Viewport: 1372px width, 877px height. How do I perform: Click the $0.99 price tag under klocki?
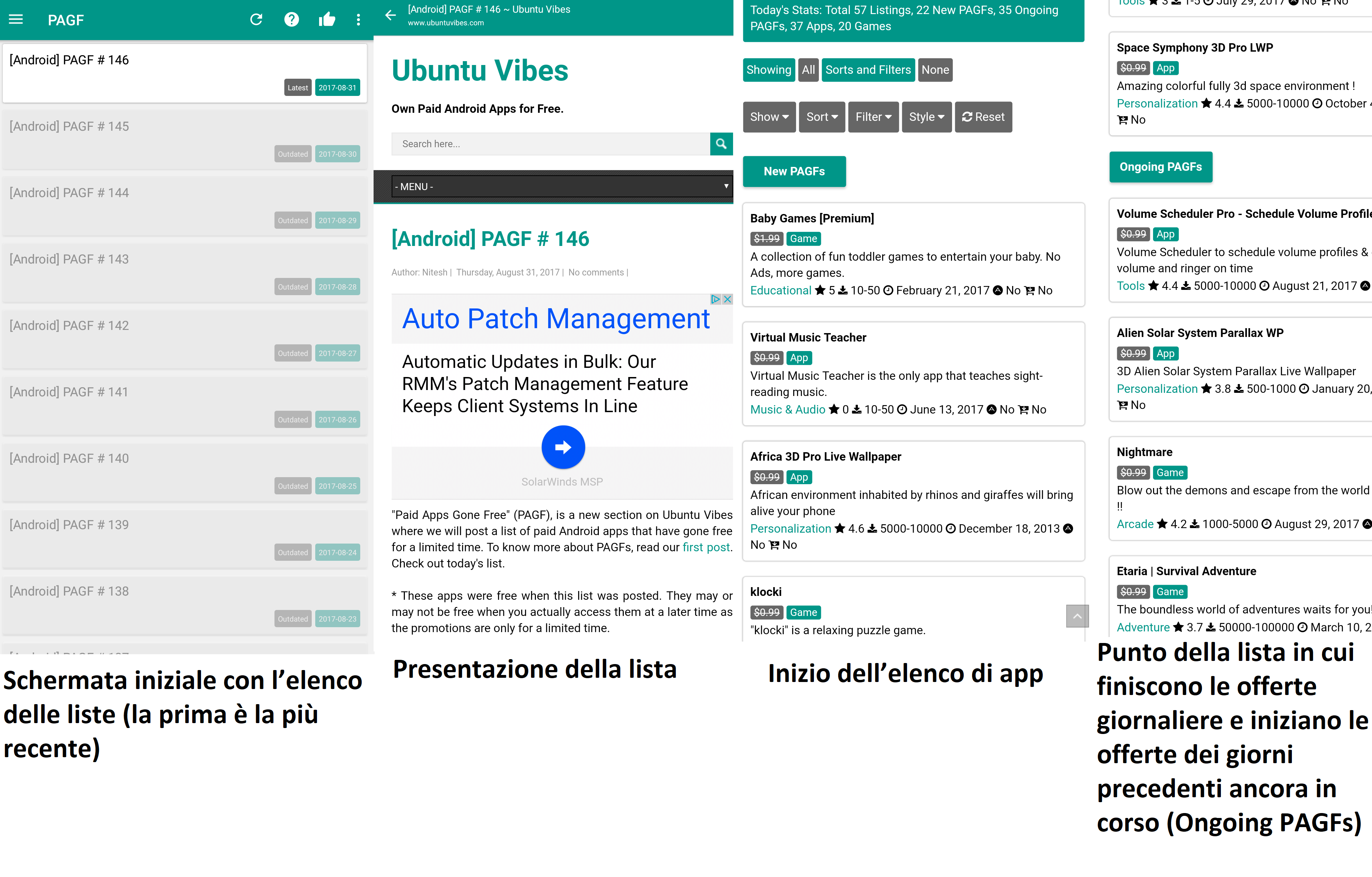click(x=766, y=612)
